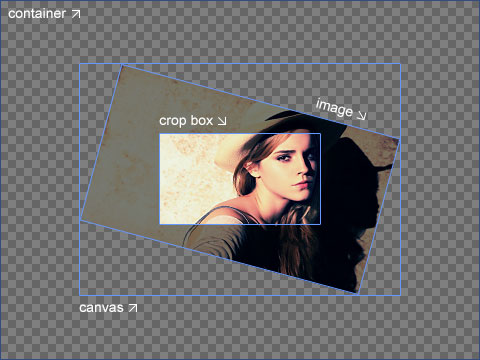The width and height of the screenshot is (480, 360).
Task: Select the 'crop box' text label
Action: pos(186,121)
